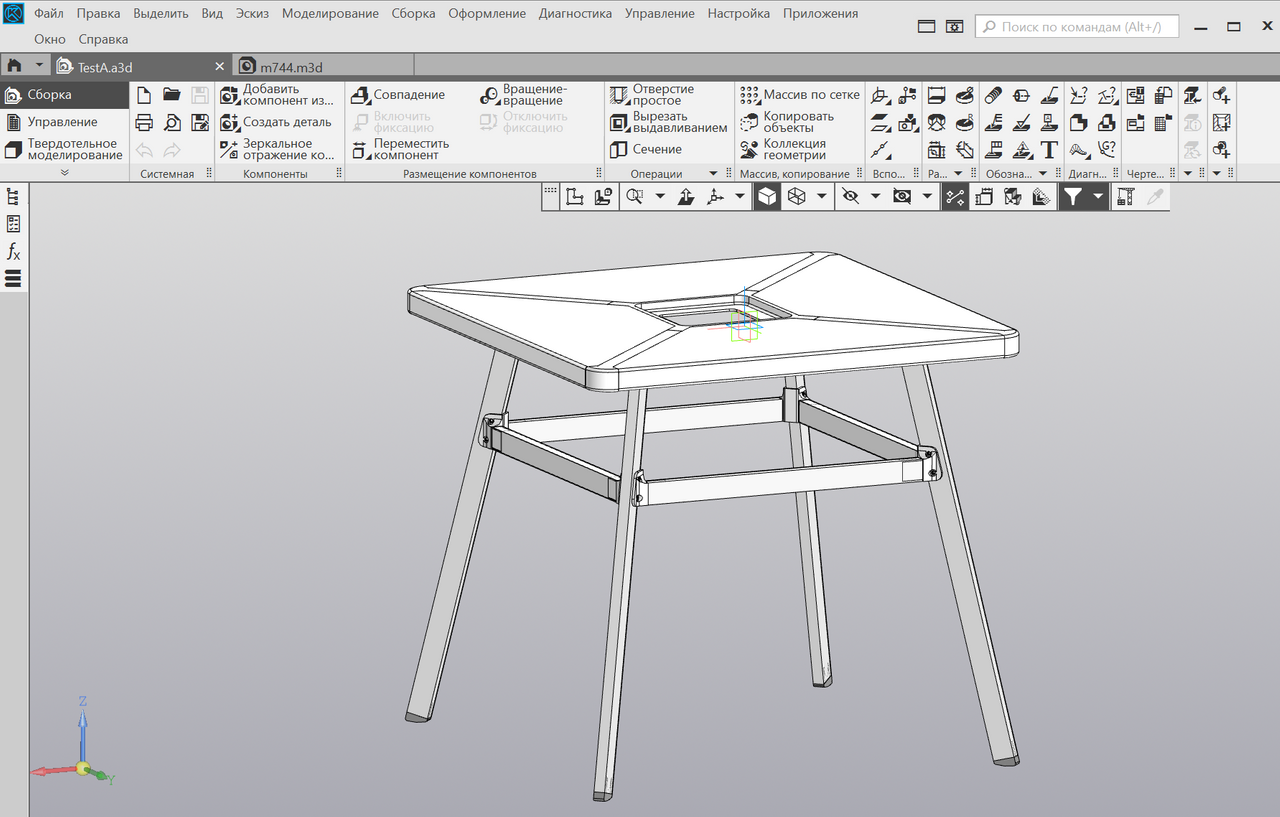The image size is (1280, 817).
Task: Click the cylinder axis line icon in Обозна... group
Action: [1021, 95]
